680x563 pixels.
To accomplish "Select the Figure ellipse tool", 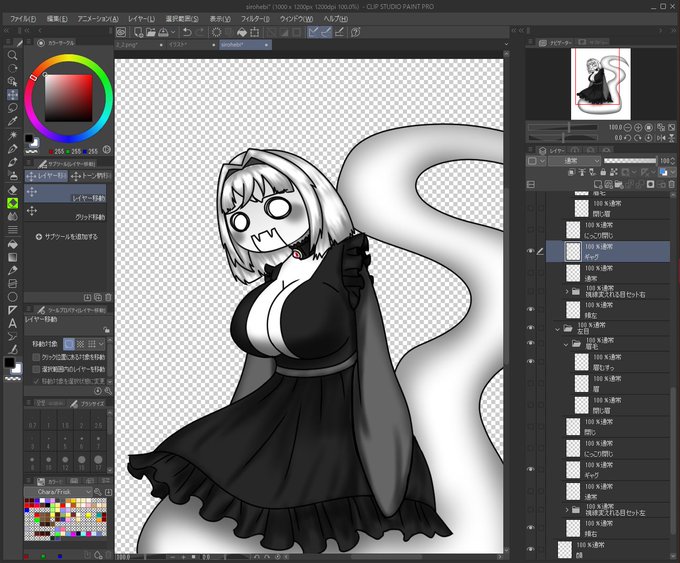I will click(x=13, y=297).
